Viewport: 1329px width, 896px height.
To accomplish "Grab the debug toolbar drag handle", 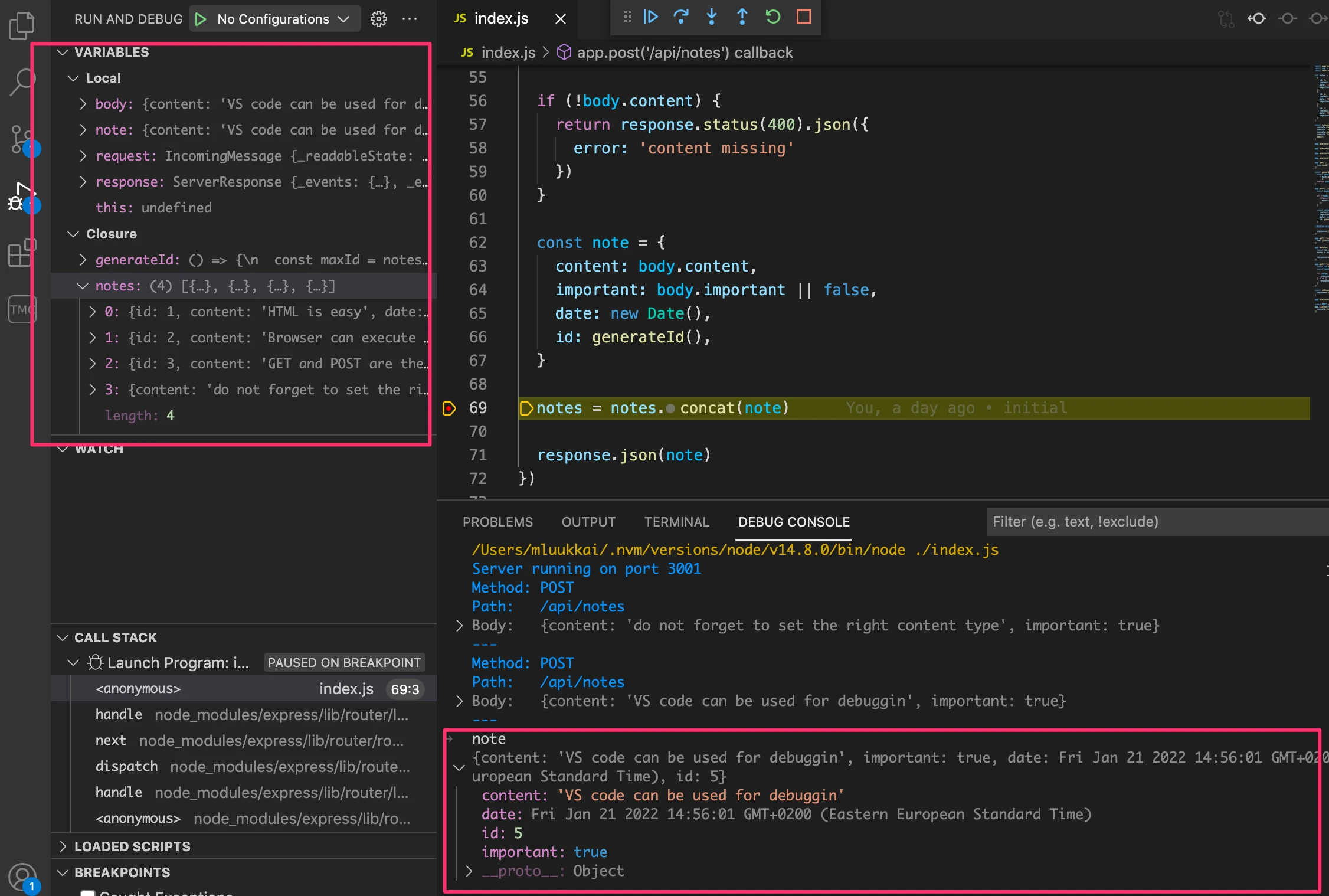I will click(x=628, y=17).
